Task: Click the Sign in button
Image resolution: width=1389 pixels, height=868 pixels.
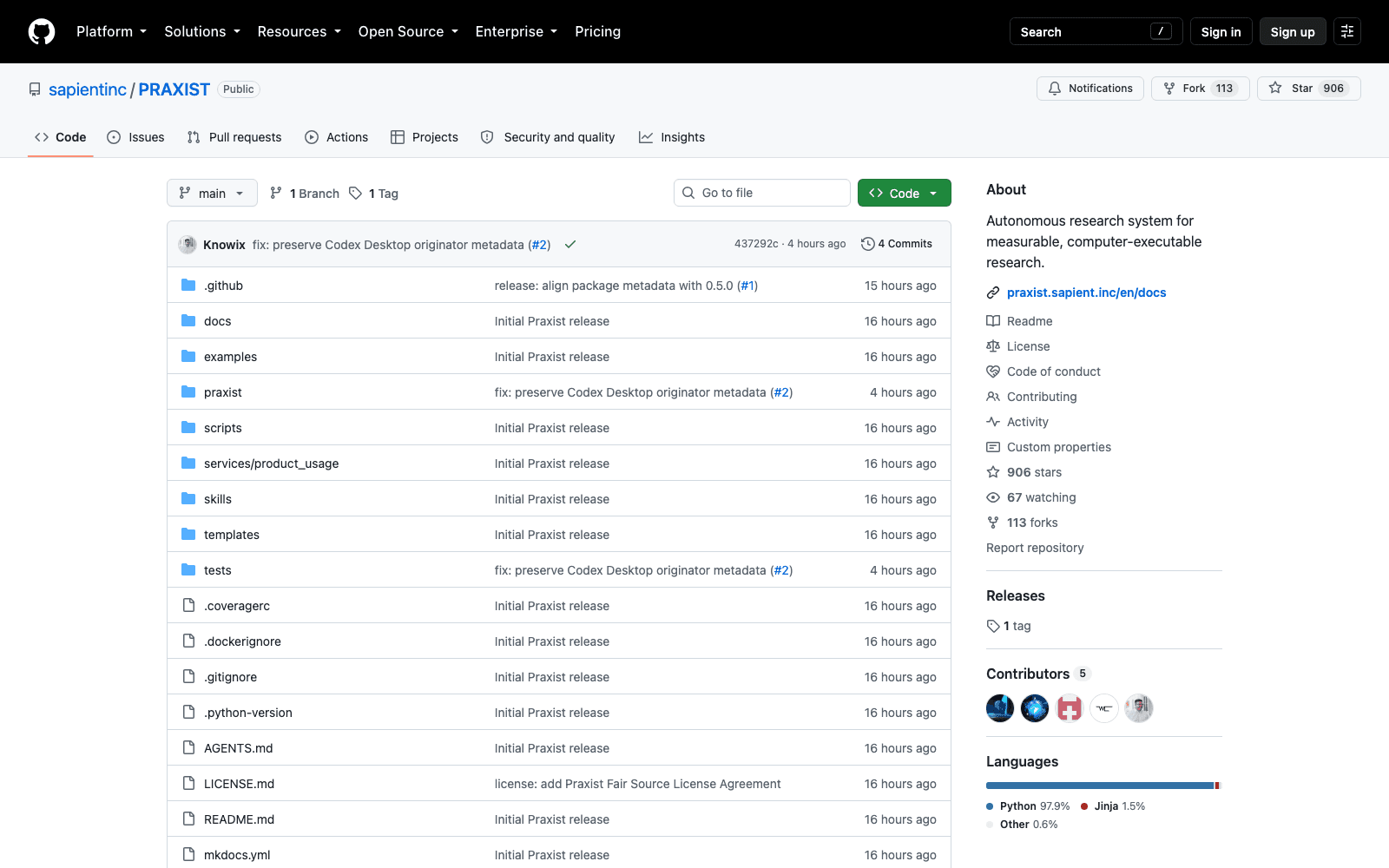Action: click(x=1221, y=31)
